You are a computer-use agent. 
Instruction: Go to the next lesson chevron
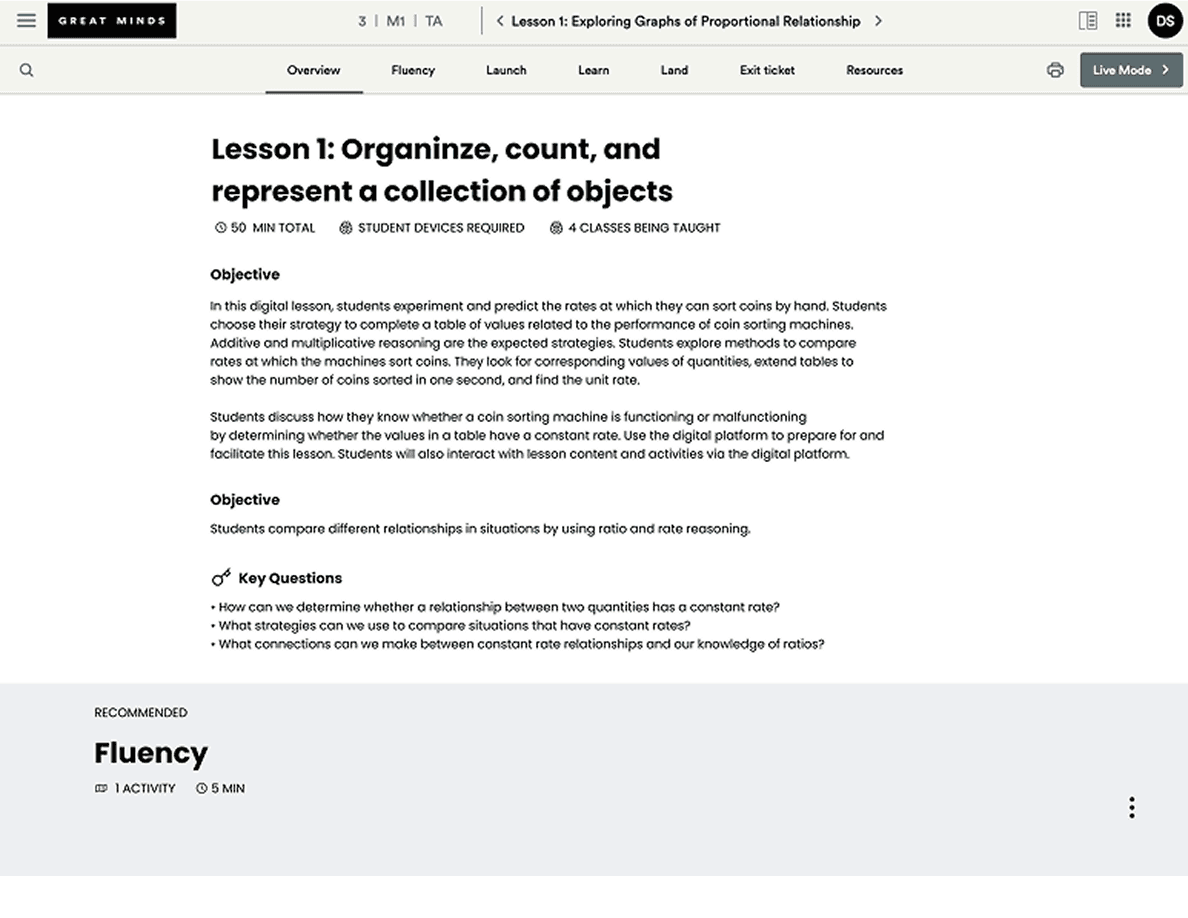(x=878, y=21)
